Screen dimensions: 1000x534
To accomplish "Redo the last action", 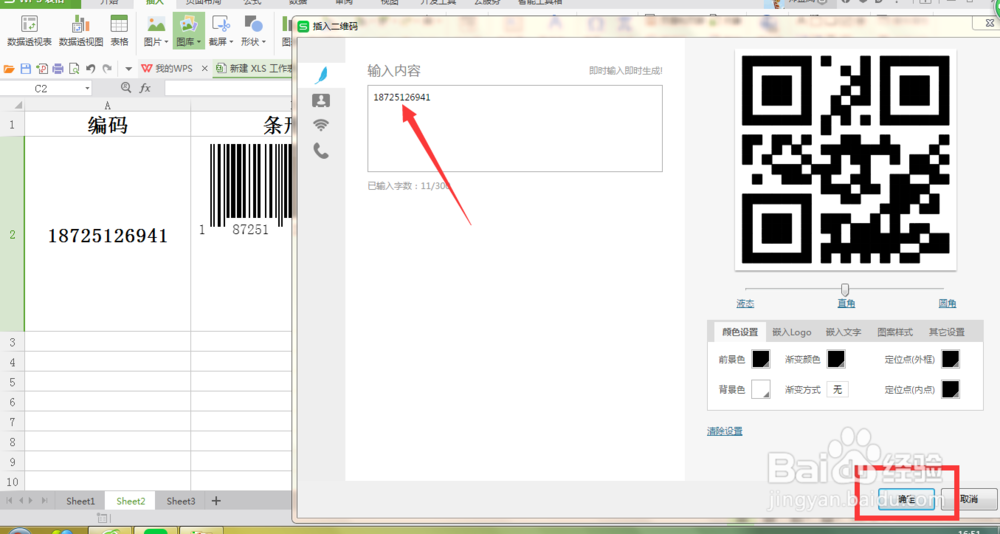I will [107, 68].
